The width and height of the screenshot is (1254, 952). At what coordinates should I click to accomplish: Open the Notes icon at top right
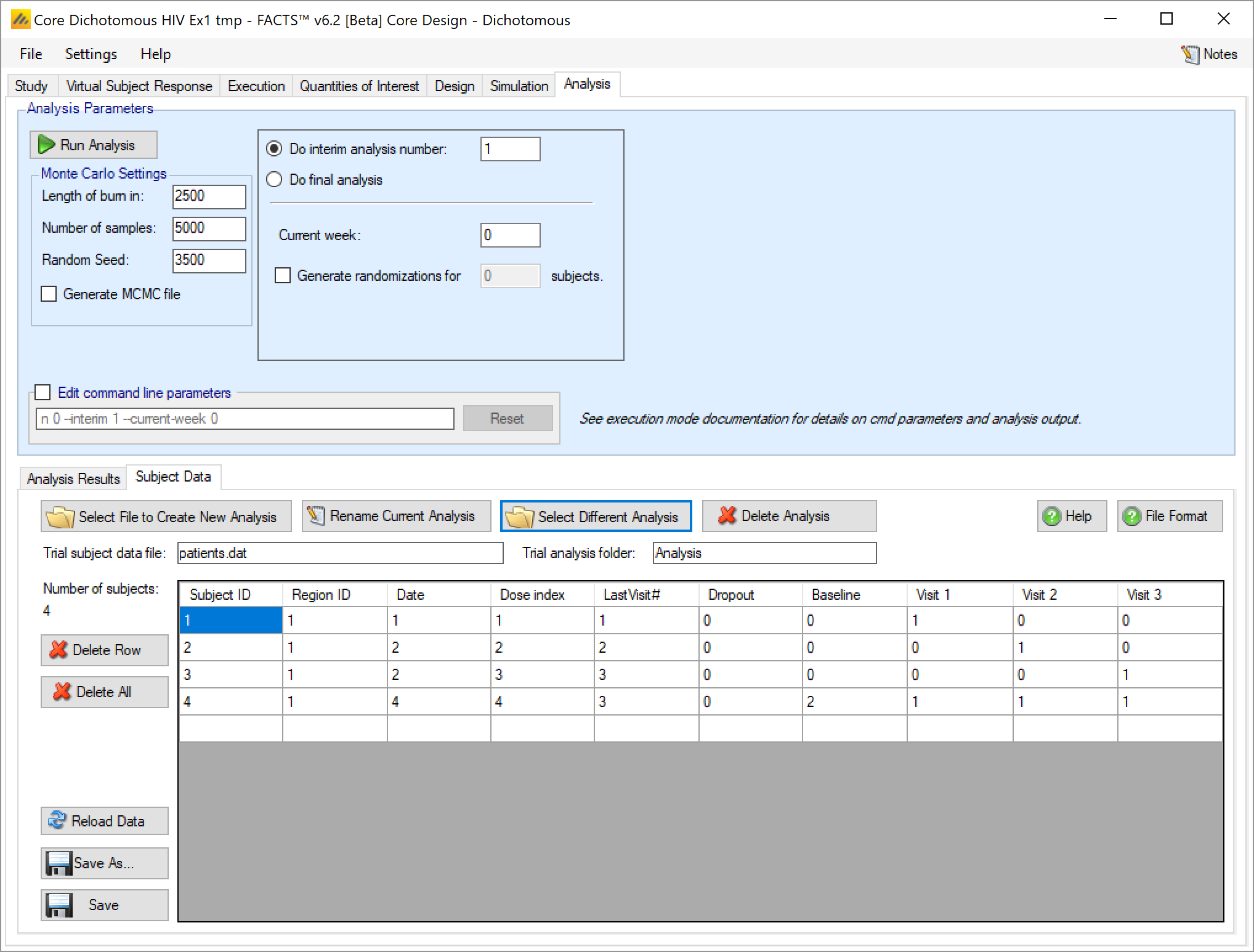pyautogui.click(x=1189, y=54)
